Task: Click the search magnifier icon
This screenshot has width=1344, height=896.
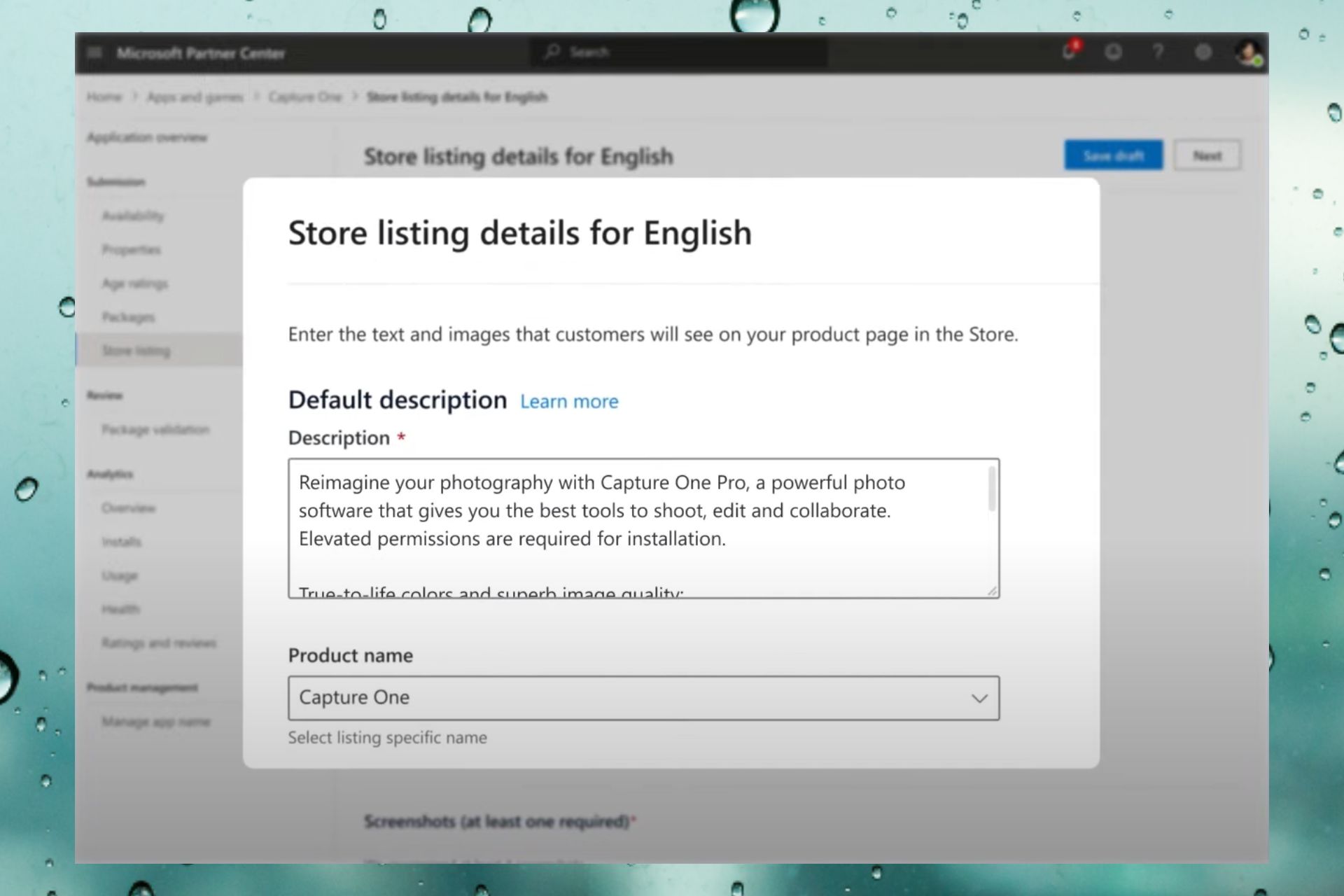Action: tap(552, 52)
